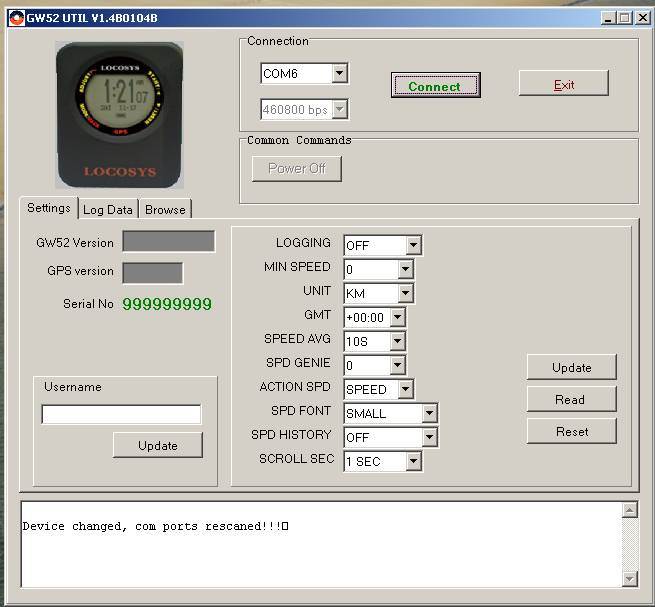Click the Username text field

pos(121,414)
